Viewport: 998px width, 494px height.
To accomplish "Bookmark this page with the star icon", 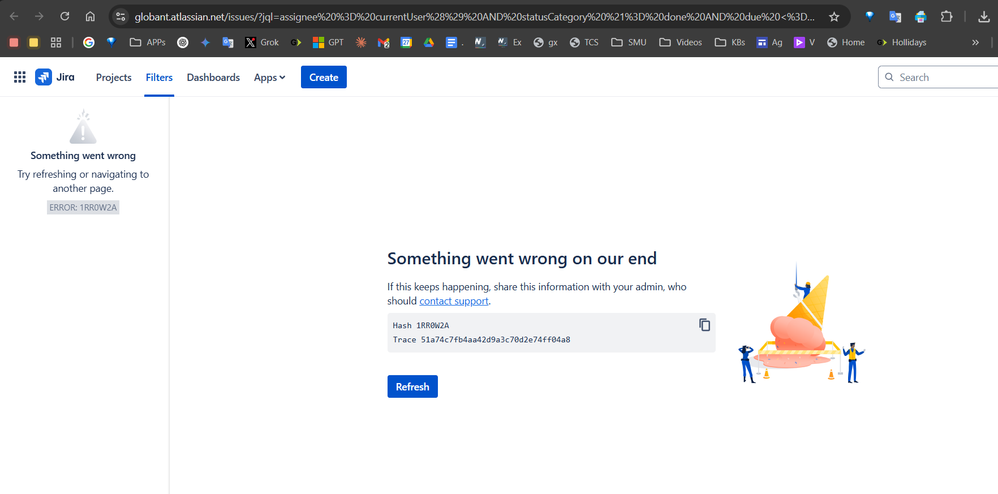I will pyautogui.click(x=834, y=17).
